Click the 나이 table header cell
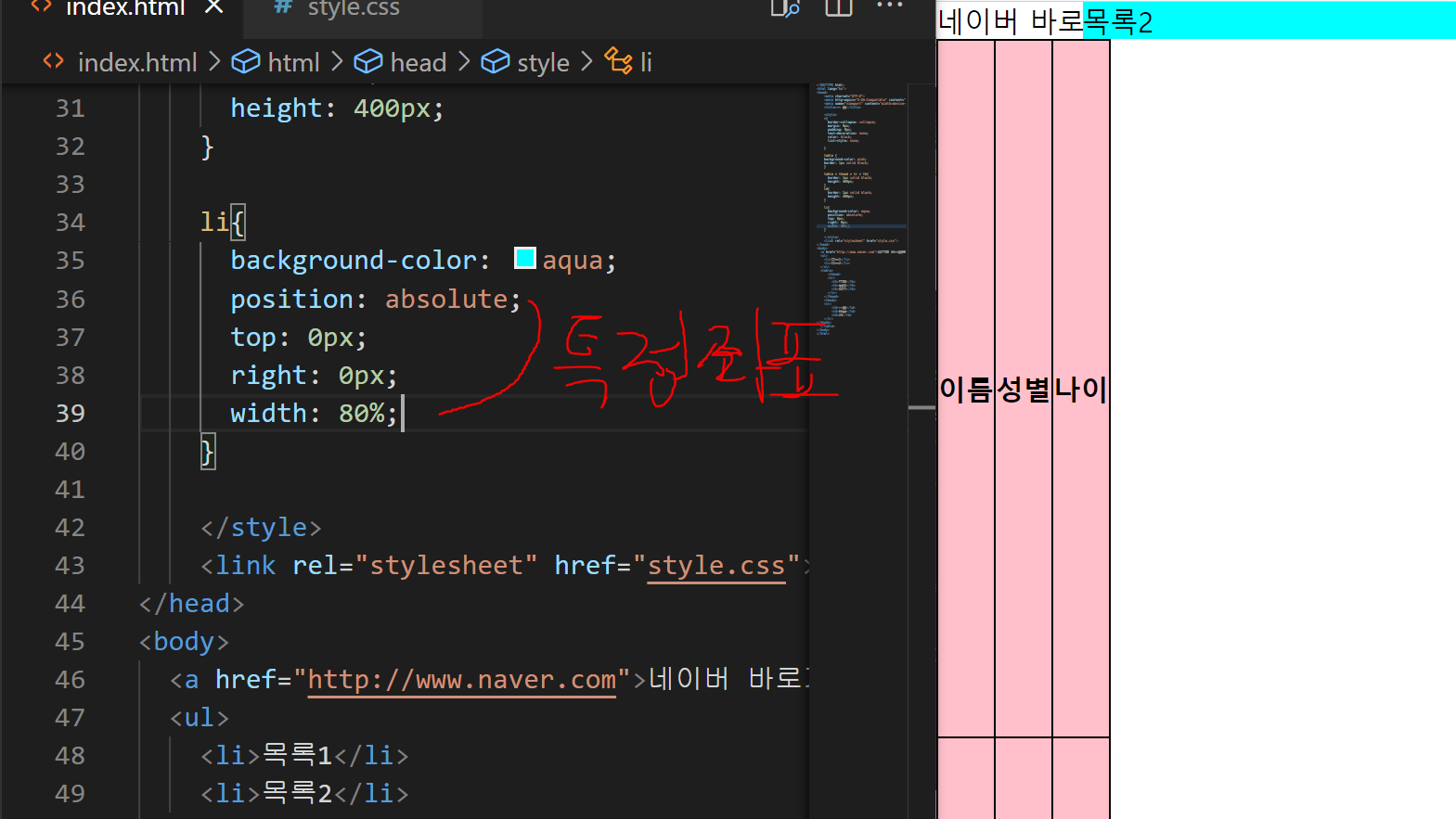The image size is (1456, 819). pos(1081,390)
